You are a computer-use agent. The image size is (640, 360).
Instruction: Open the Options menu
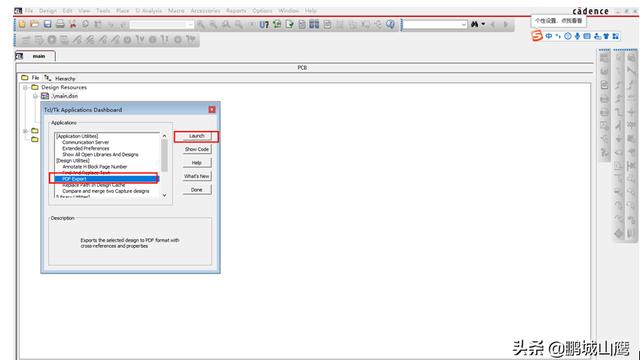click(262, 11)
